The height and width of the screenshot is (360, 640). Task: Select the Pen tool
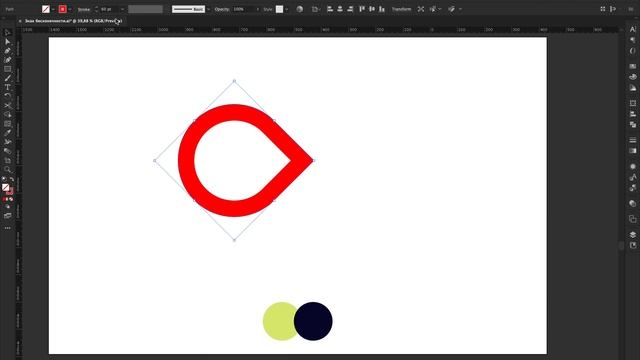pos(7,51)
